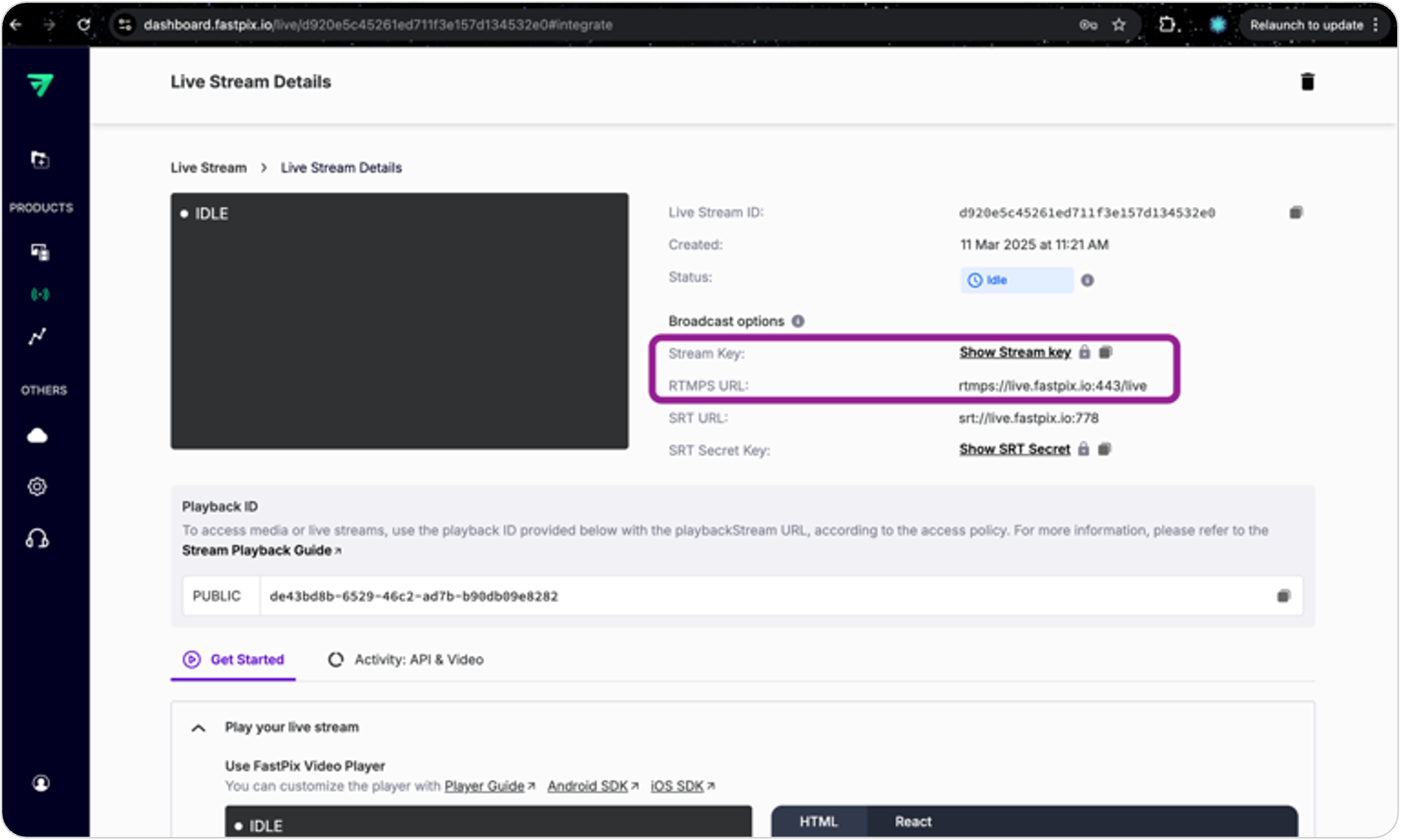Click the Idle status badge

tap(1016, 280)
